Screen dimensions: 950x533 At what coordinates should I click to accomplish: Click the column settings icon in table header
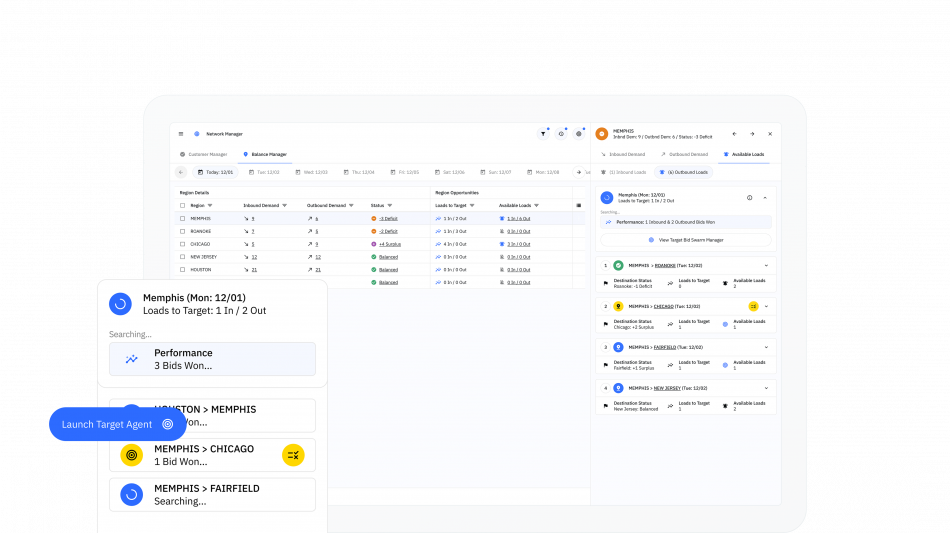[x=578, y=205]
